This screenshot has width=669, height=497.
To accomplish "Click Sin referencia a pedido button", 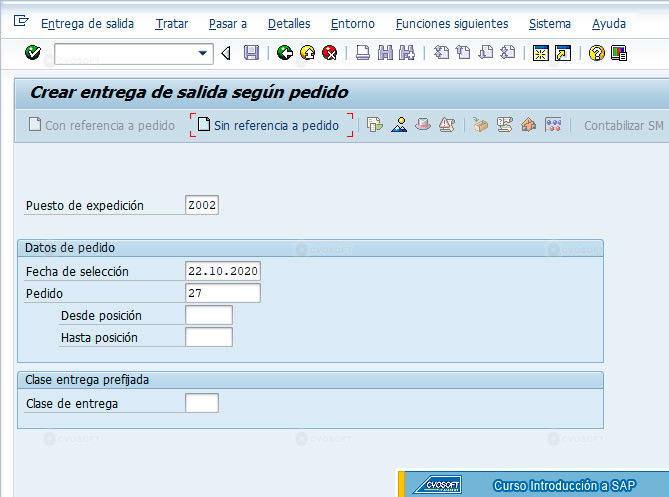I will pos(271,125).
